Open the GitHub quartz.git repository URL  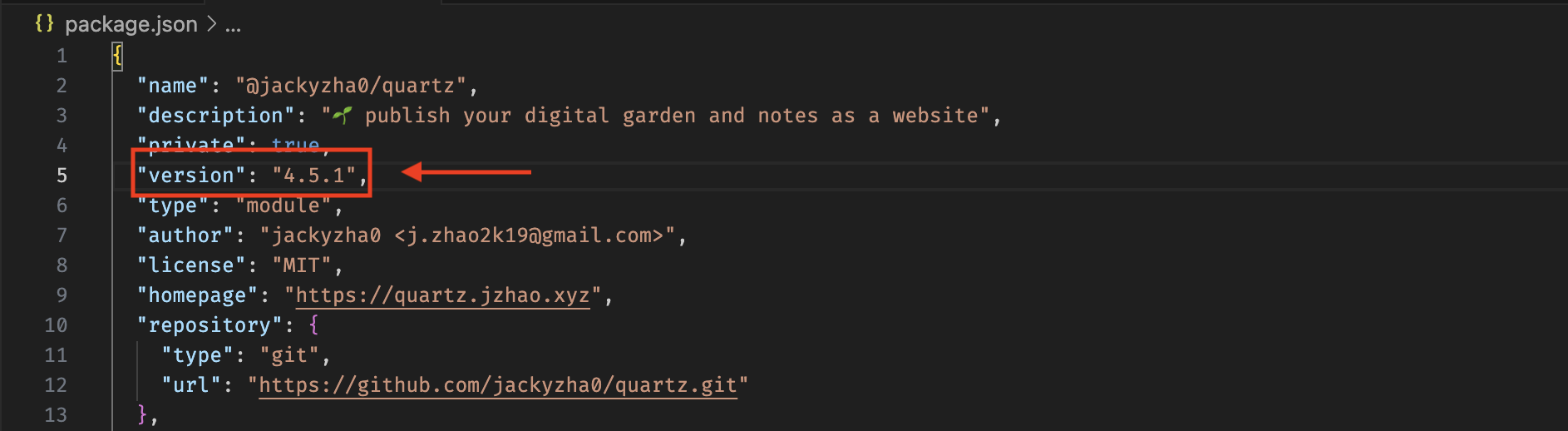(x=497, y=385)
